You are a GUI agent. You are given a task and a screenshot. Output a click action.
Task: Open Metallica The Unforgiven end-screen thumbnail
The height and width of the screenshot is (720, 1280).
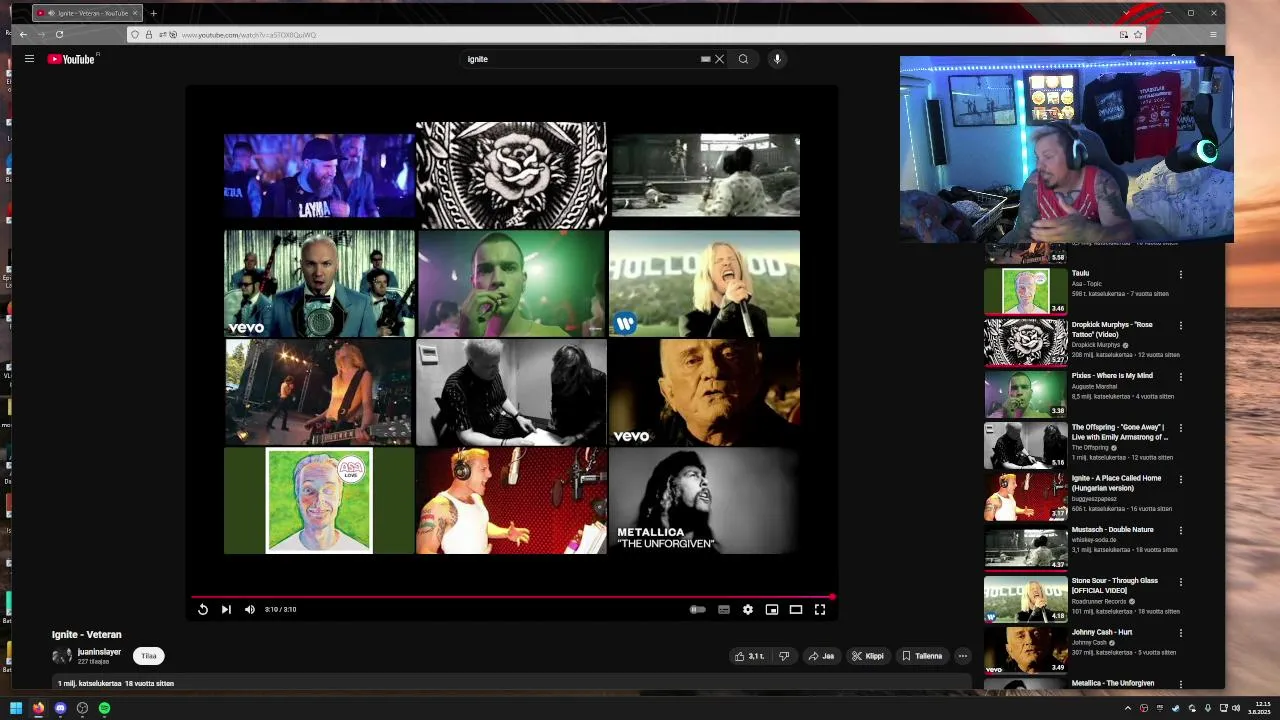(x=704, y=500)
